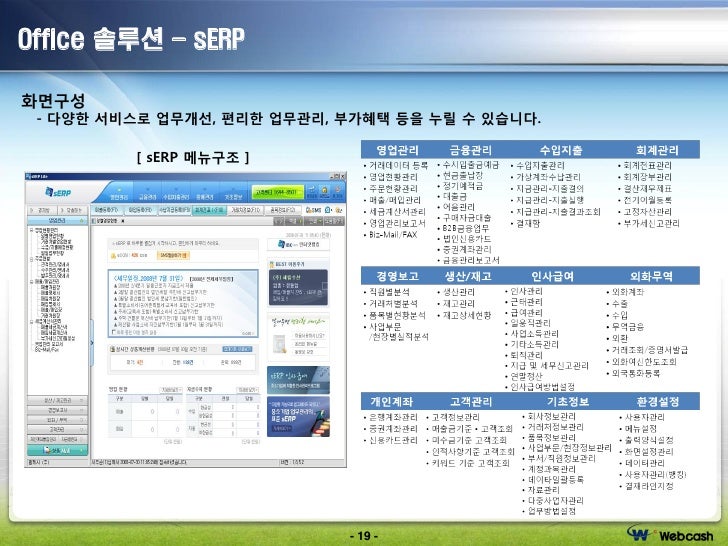Open the dark review card under BEST 이용후기
728x546 pixels.
click(299, 287)
